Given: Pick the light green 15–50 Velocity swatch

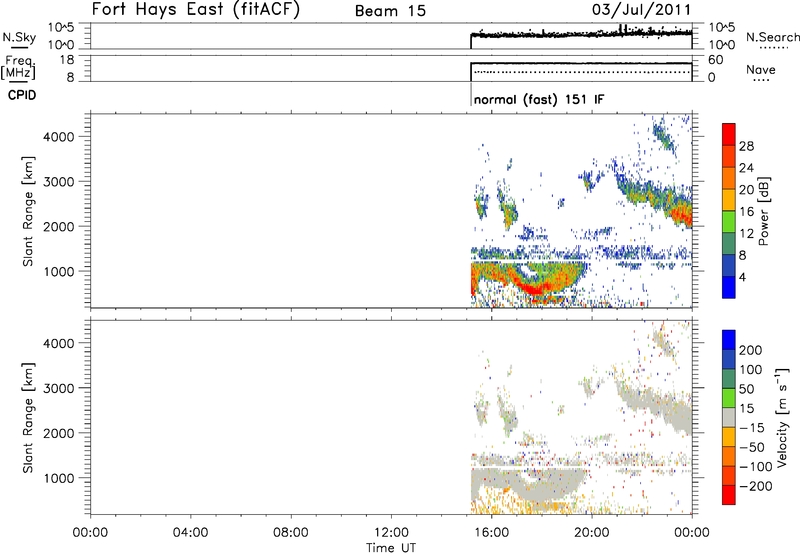Looking at the screenshot, I should pos(729,398).
